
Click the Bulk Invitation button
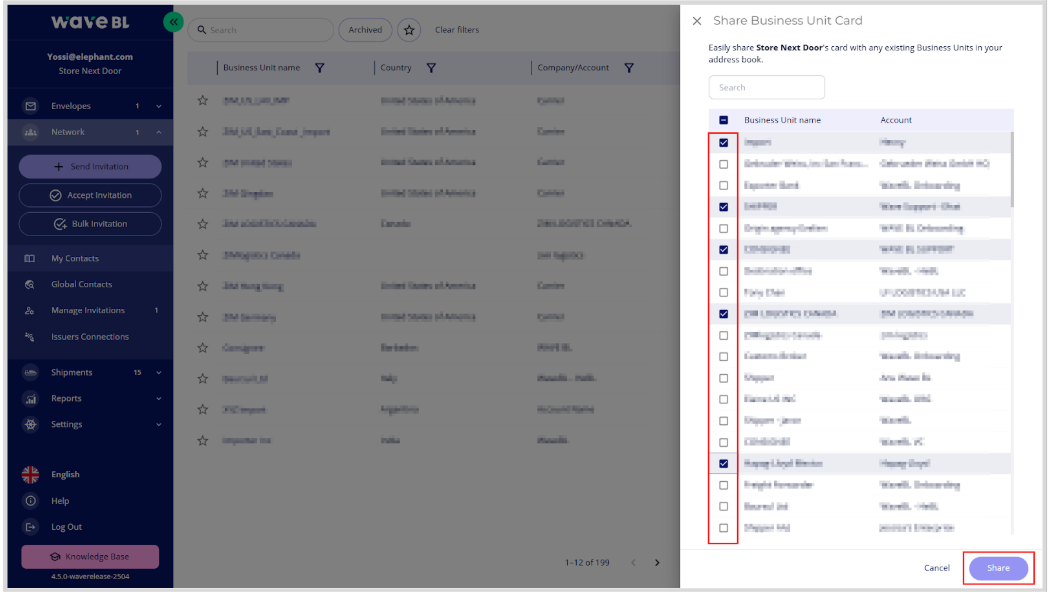pos(90,224)
